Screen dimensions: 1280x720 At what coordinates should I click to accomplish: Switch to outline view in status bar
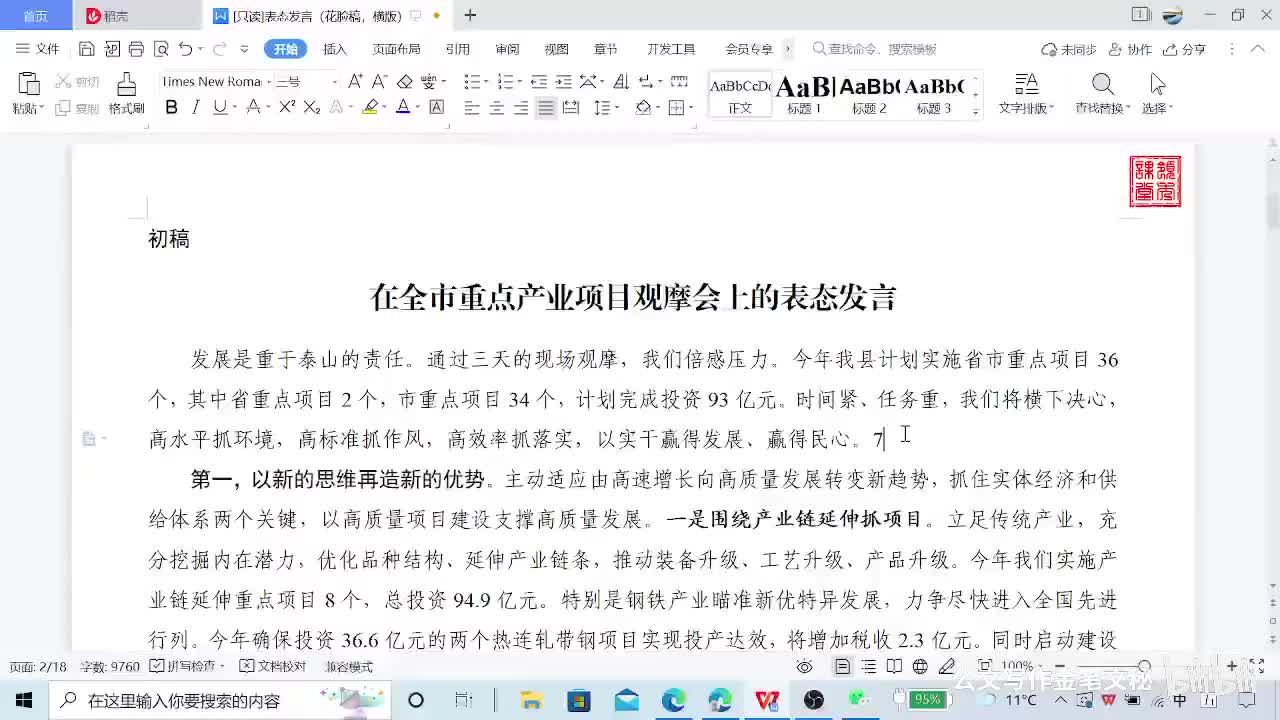click(869, 667)
